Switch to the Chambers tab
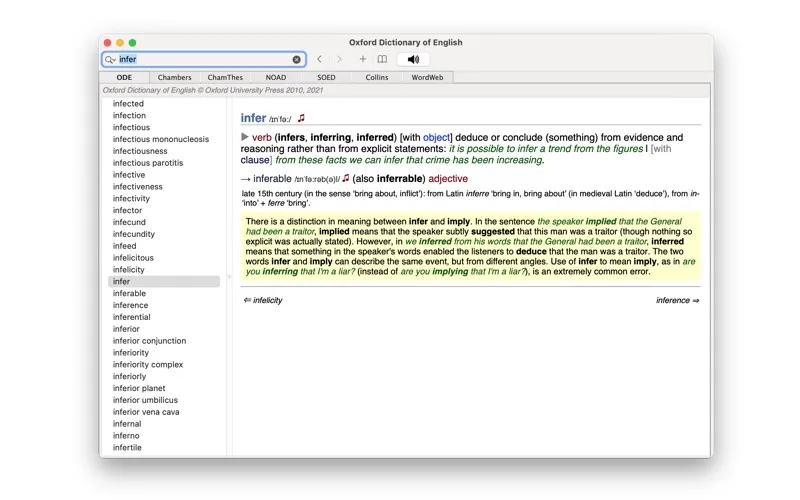Screen dimensions: 800x500 174,78
